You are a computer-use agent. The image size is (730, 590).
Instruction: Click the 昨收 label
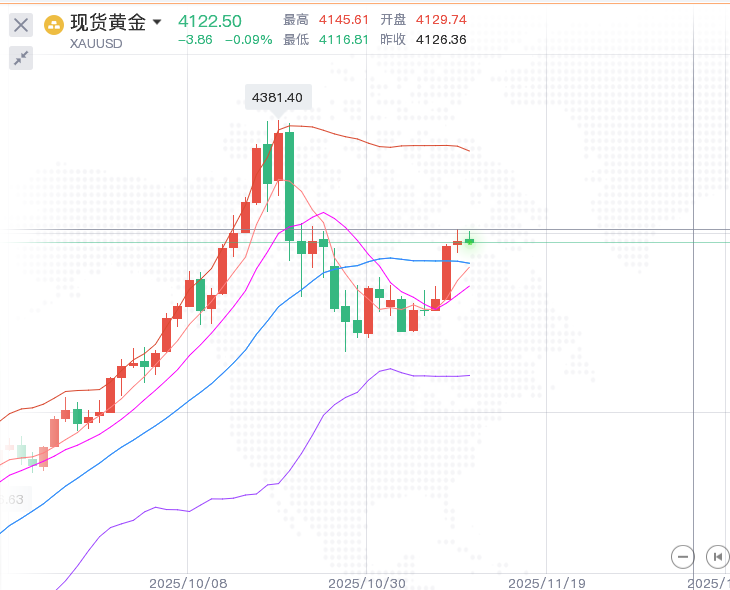[393, 40]
